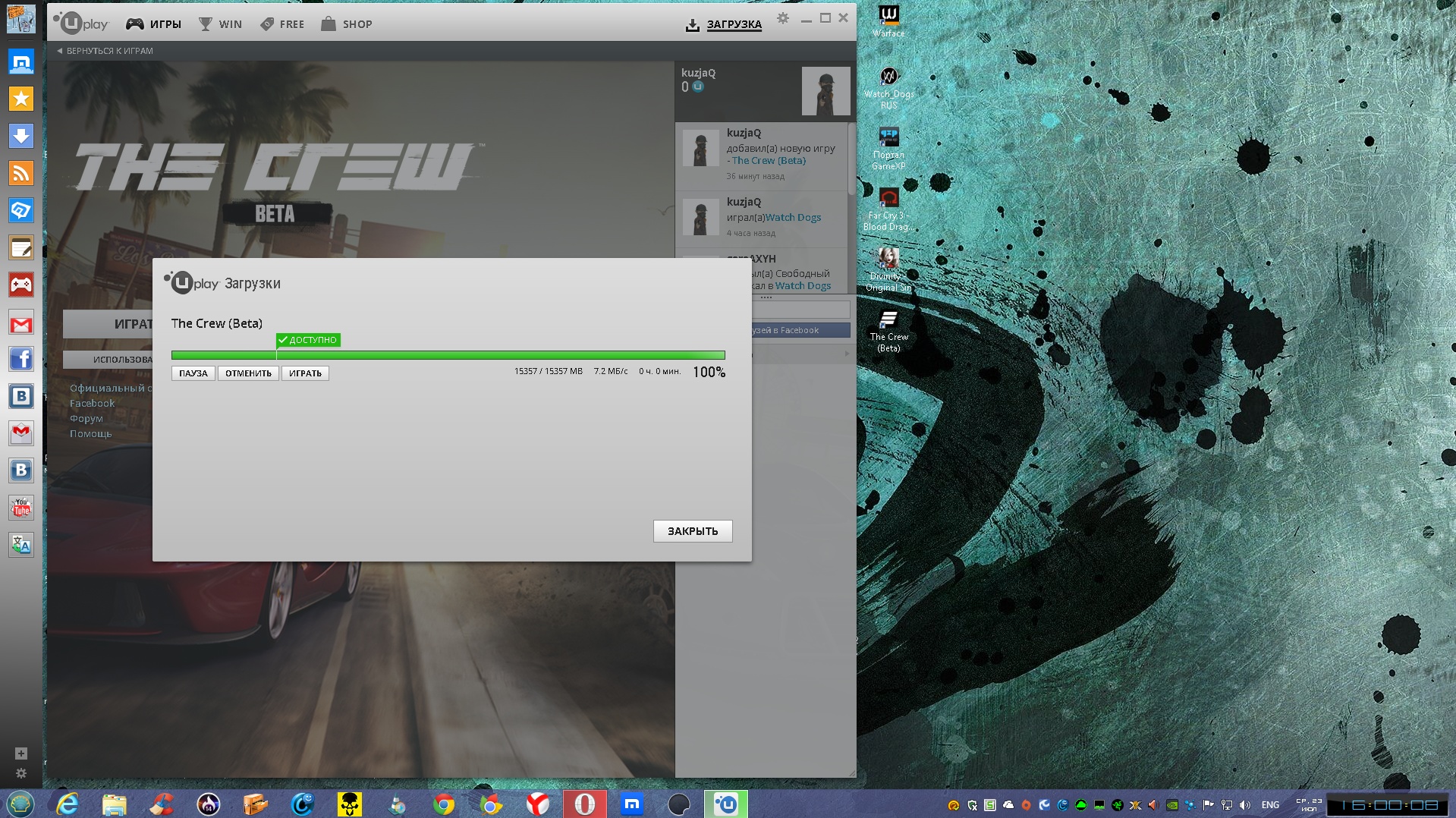Close the dialog with ЗАКРЫТЬ
The image size is (1456, 818).
[693, 531]
